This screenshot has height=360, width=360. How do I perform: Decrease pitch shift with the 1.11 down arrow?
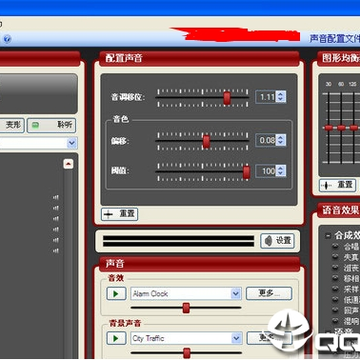tap(281, 100)
